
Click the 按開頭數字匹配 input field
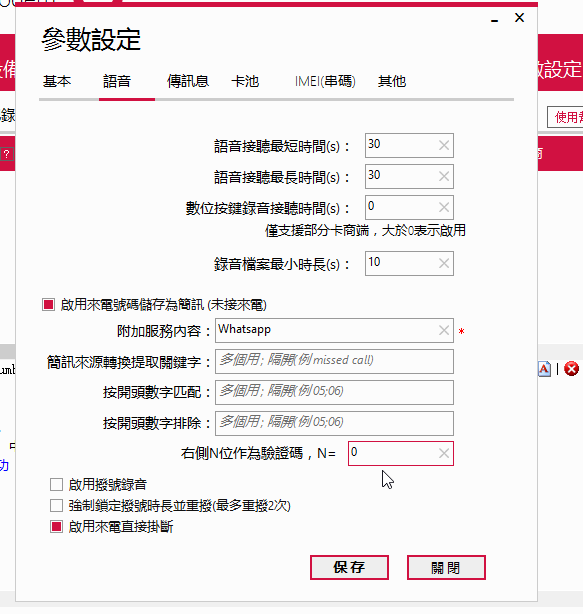click(x=334, y=392)
